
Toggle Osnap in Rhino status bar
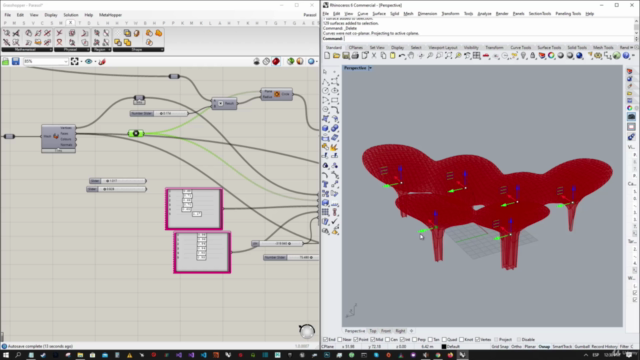pyautogui.click(x=544, y=347)
